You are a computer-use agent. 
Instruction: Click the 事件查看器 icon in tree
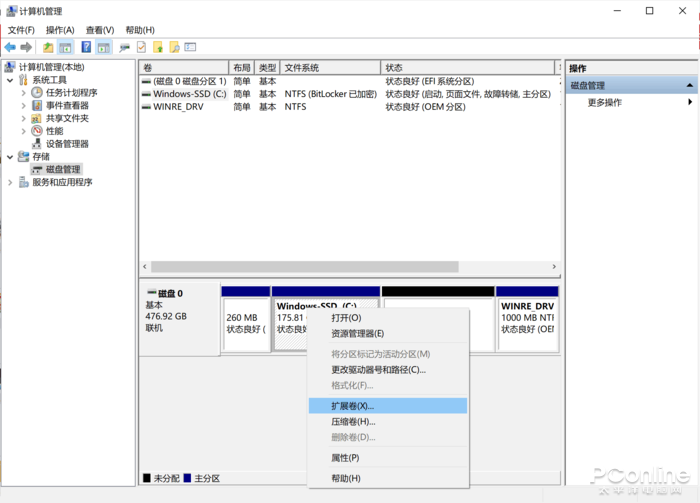click(x=37, y=105)
